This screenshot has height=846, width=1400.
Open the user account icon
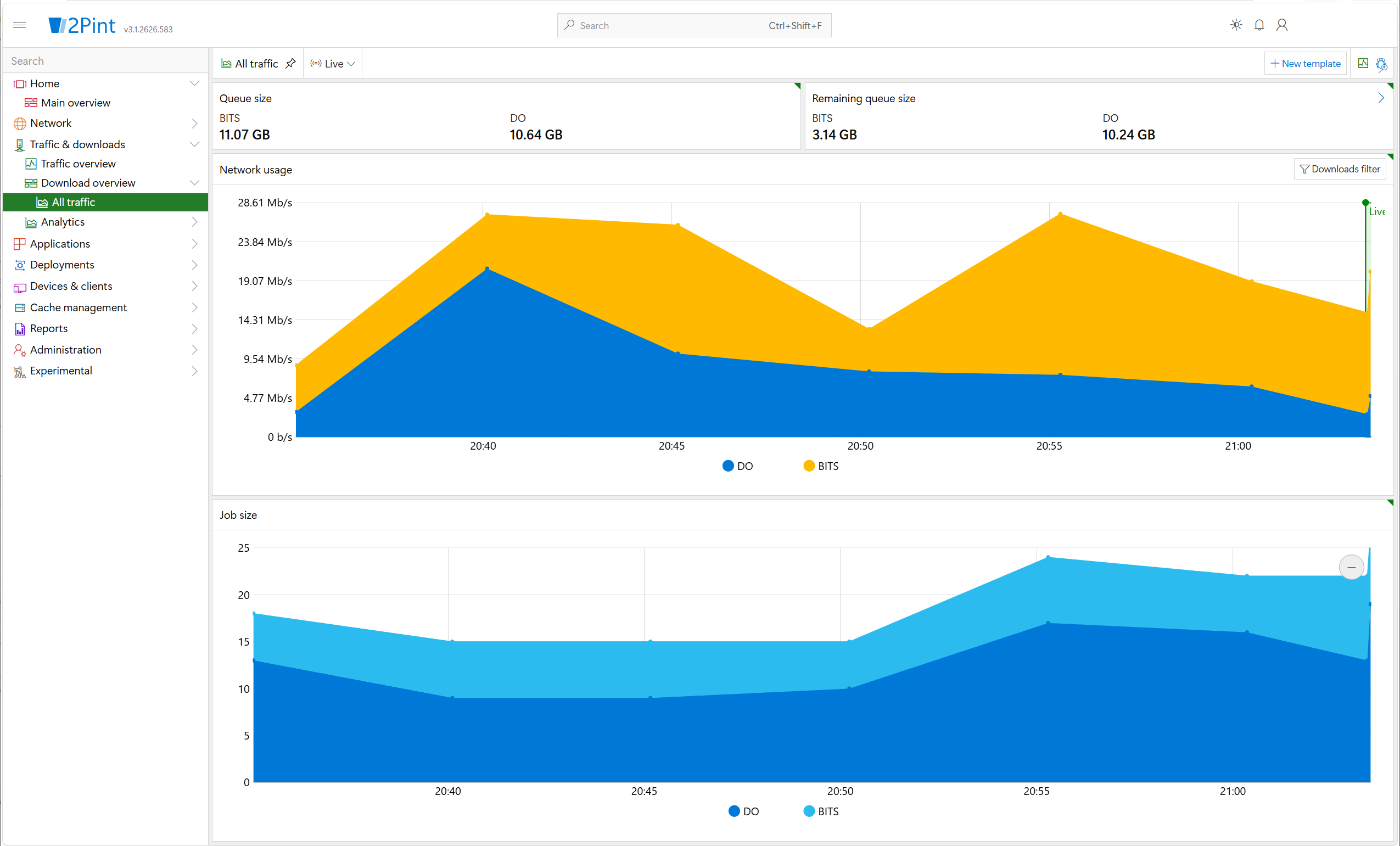[x=1282, y=25]
